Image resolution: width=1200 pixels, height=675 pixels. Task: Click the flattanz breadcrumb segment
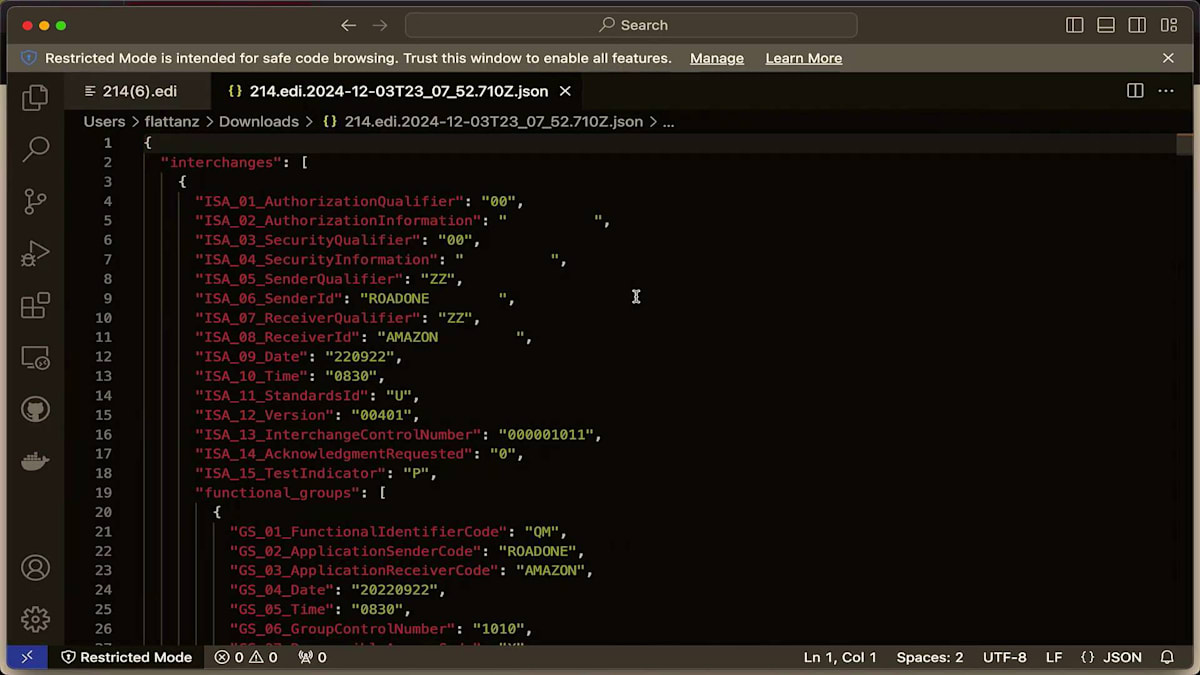coord(172,121)
